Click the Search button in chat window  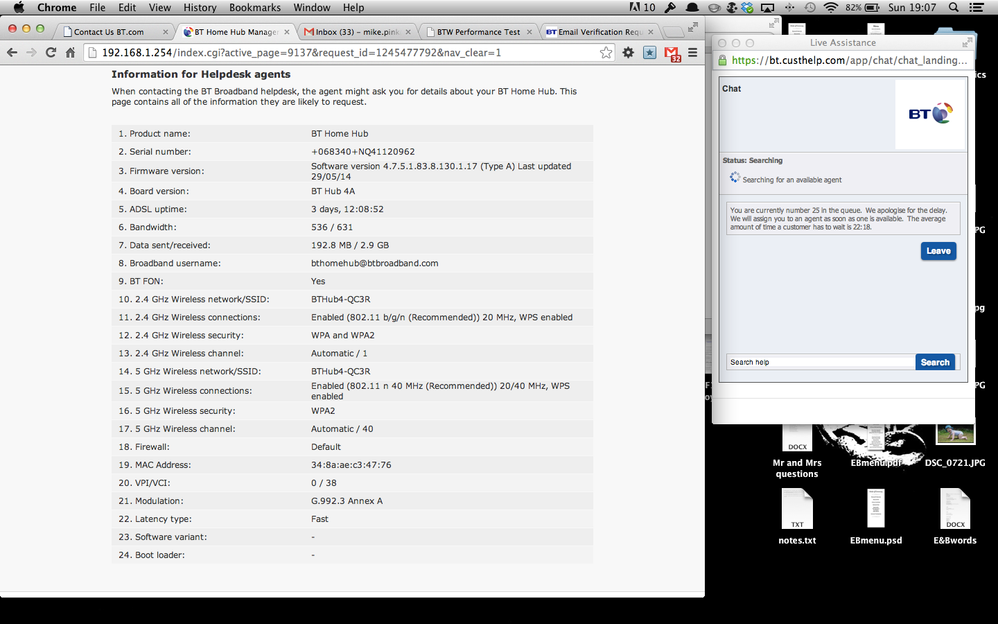click(935, 362)
